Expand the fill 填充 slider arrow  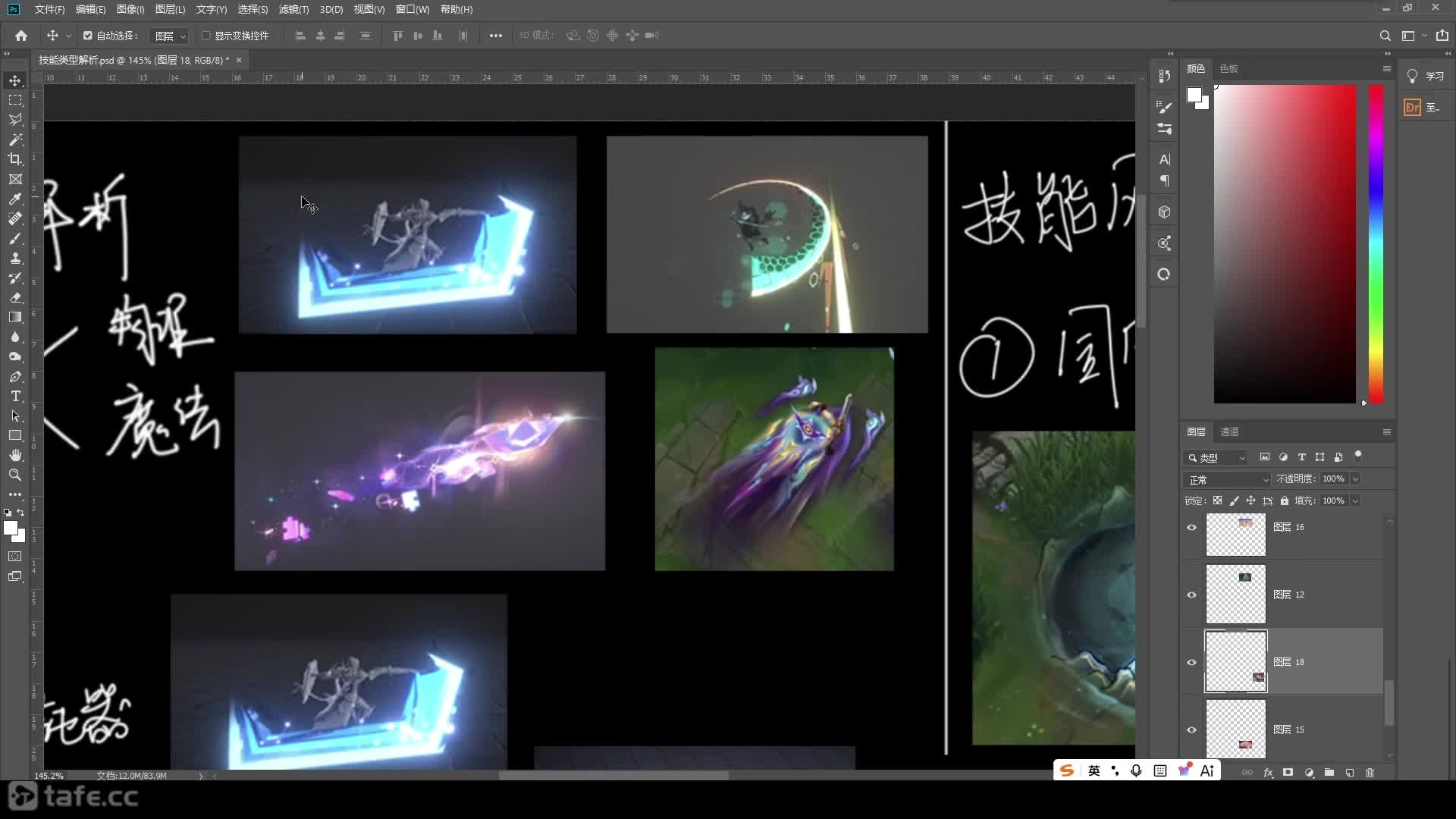pos(1355,500)
